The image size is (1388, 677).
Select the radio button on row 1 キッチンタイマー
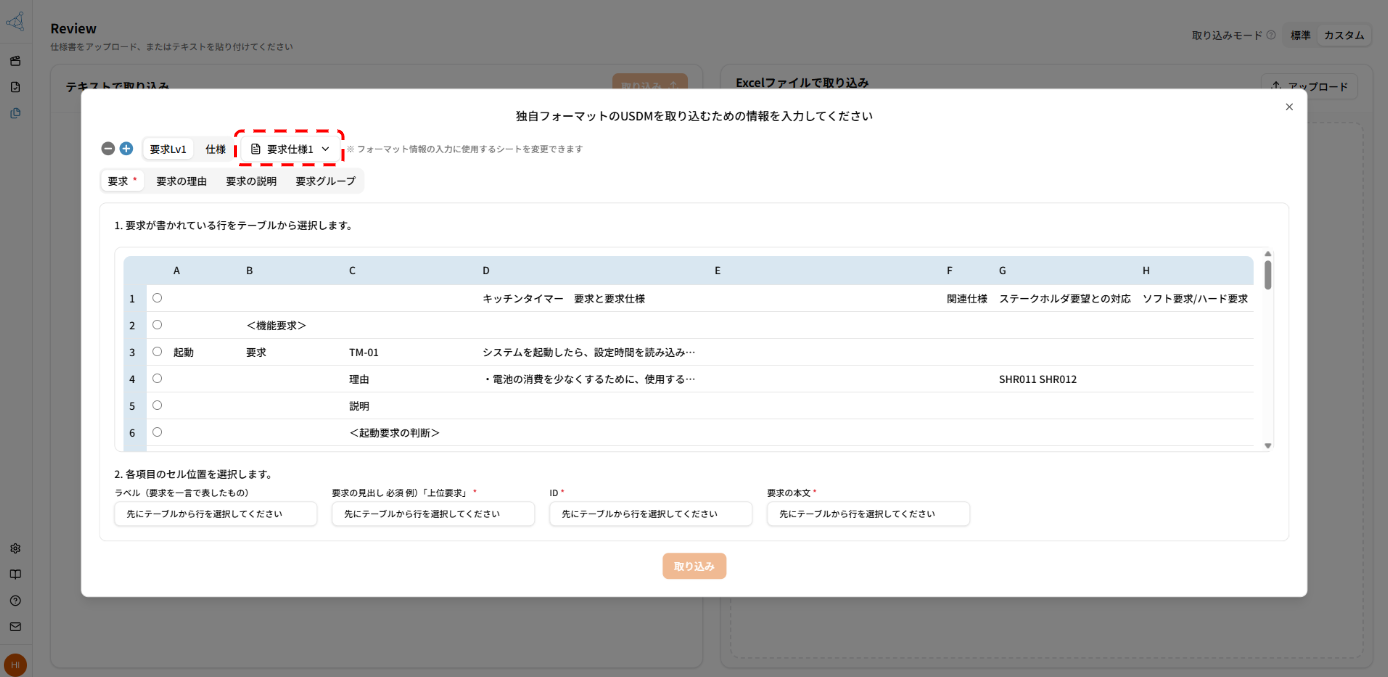pyautogui.click(x=156, y=298)
